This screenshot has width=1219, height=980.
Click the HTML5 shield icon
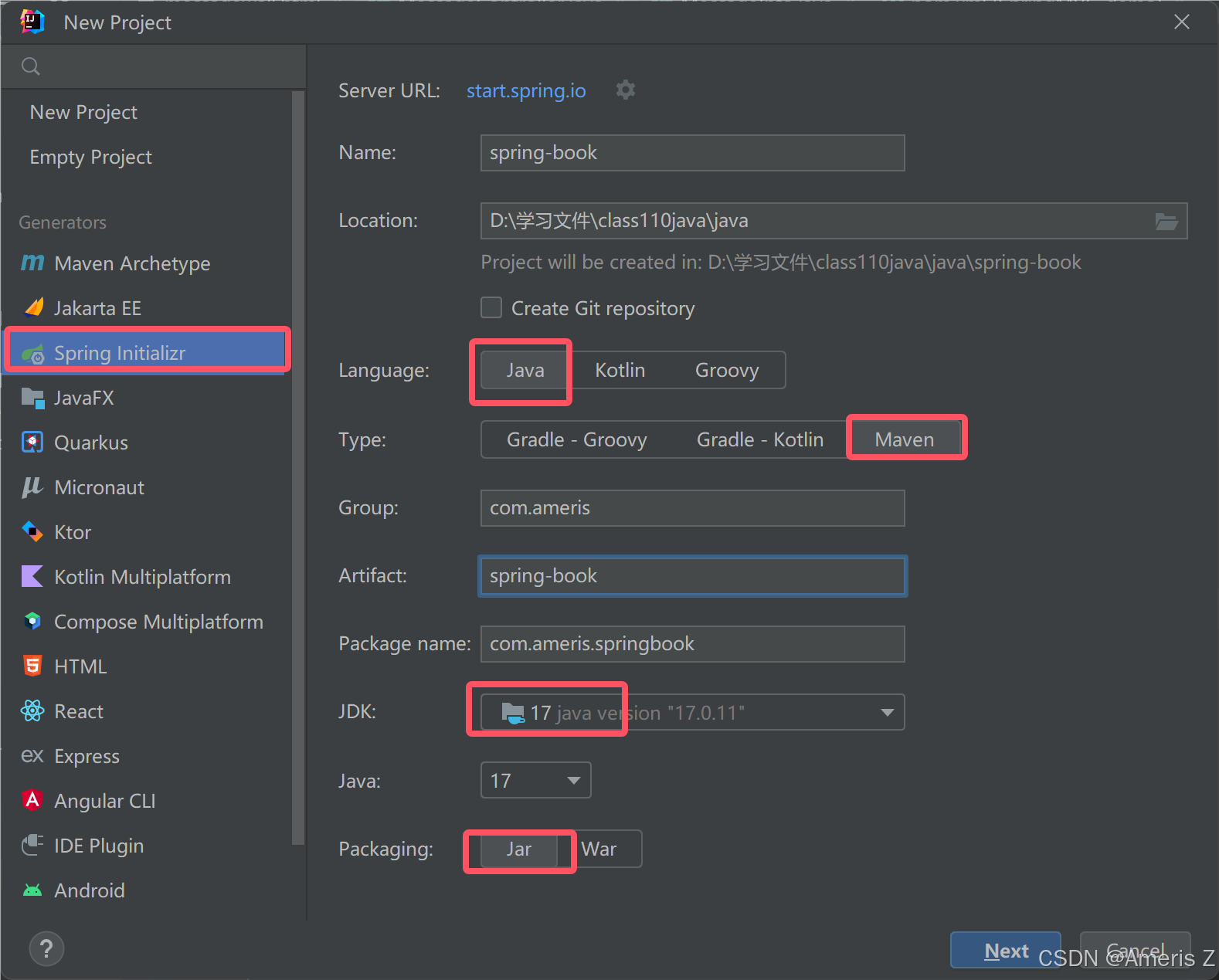coord(32,666)
